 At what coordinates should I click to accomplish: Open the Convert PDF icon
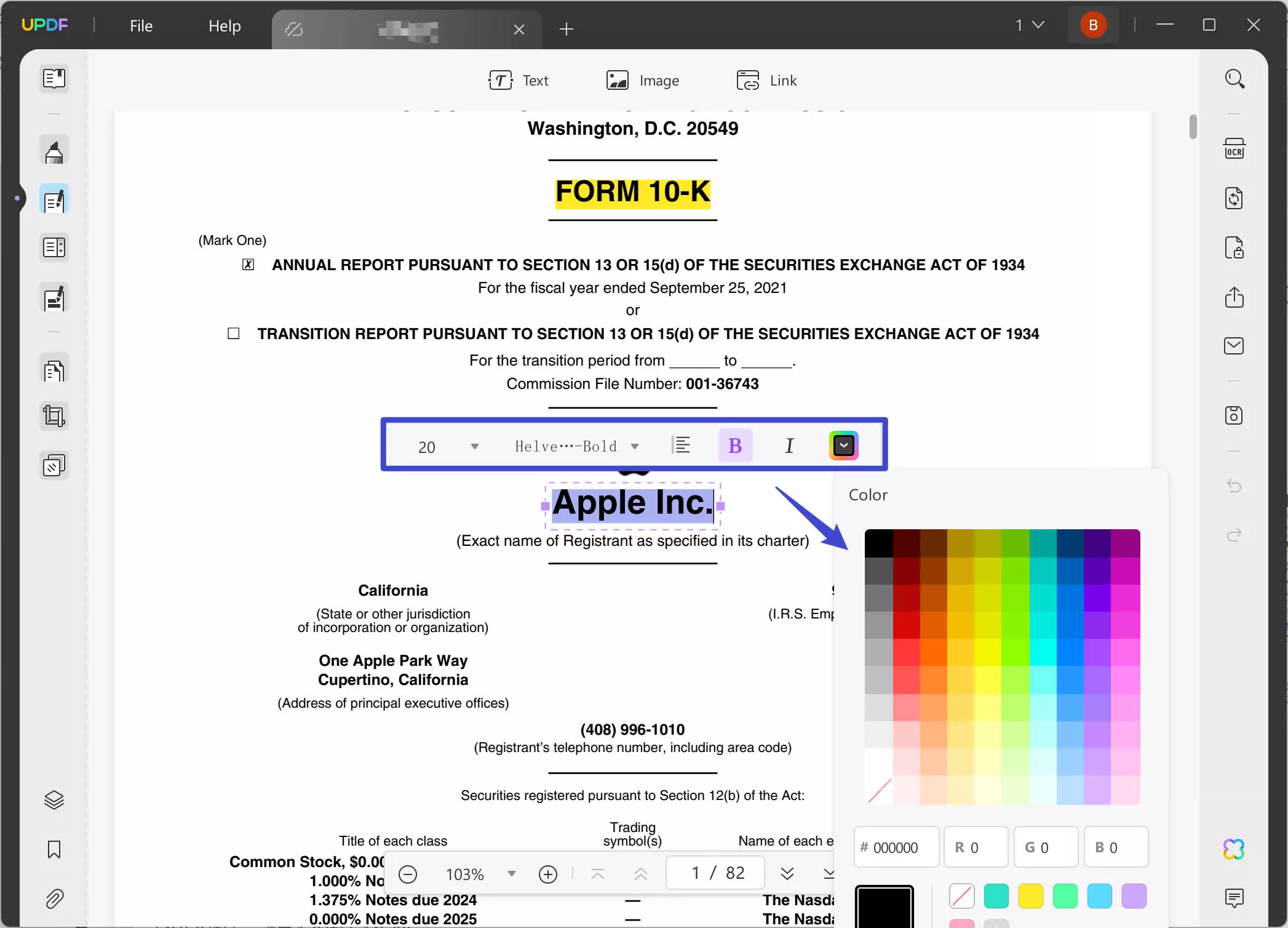point(1234,199)
